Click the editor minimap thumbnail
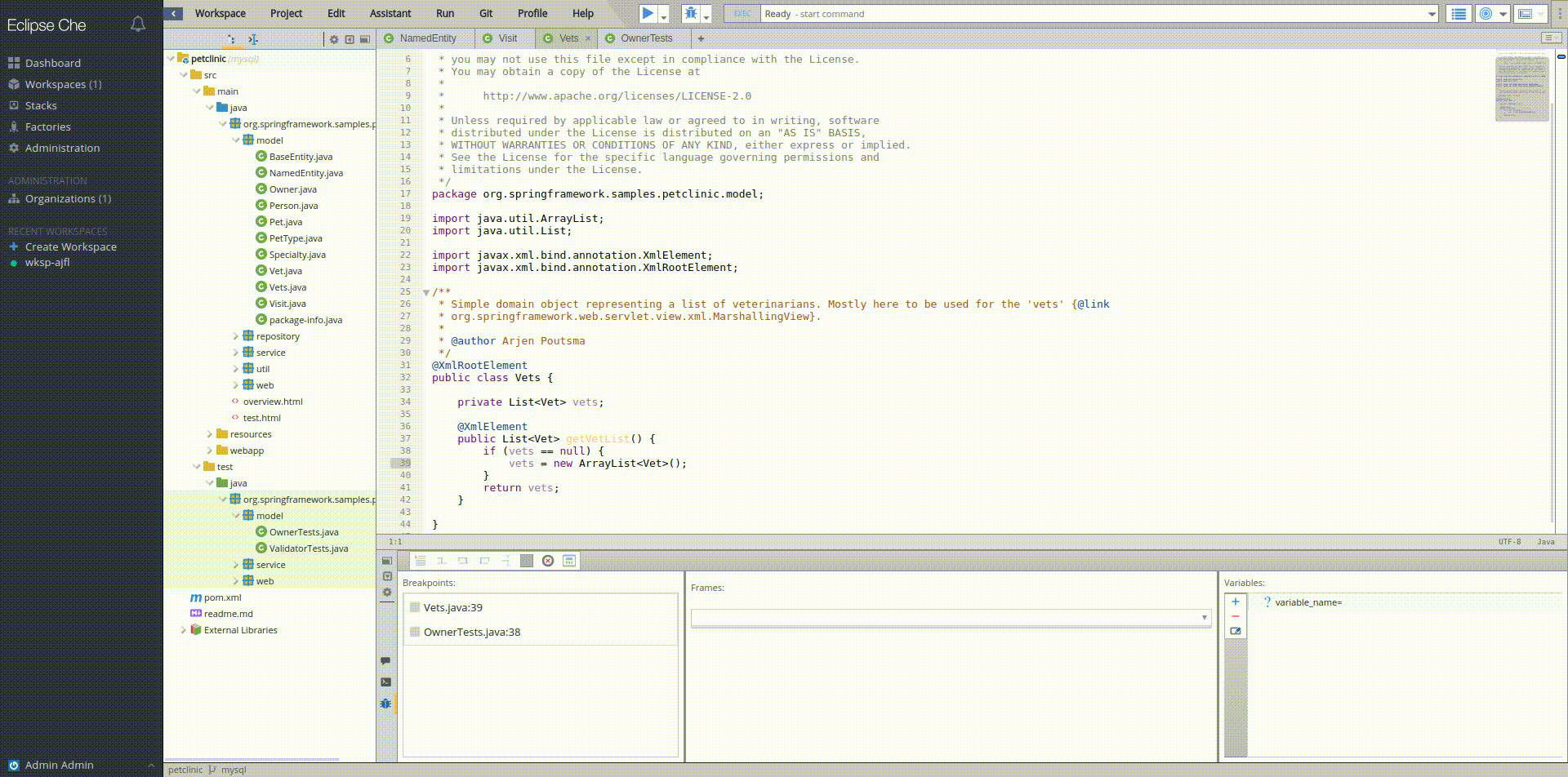1568x777 pixels. click(x=1521, y=87)
